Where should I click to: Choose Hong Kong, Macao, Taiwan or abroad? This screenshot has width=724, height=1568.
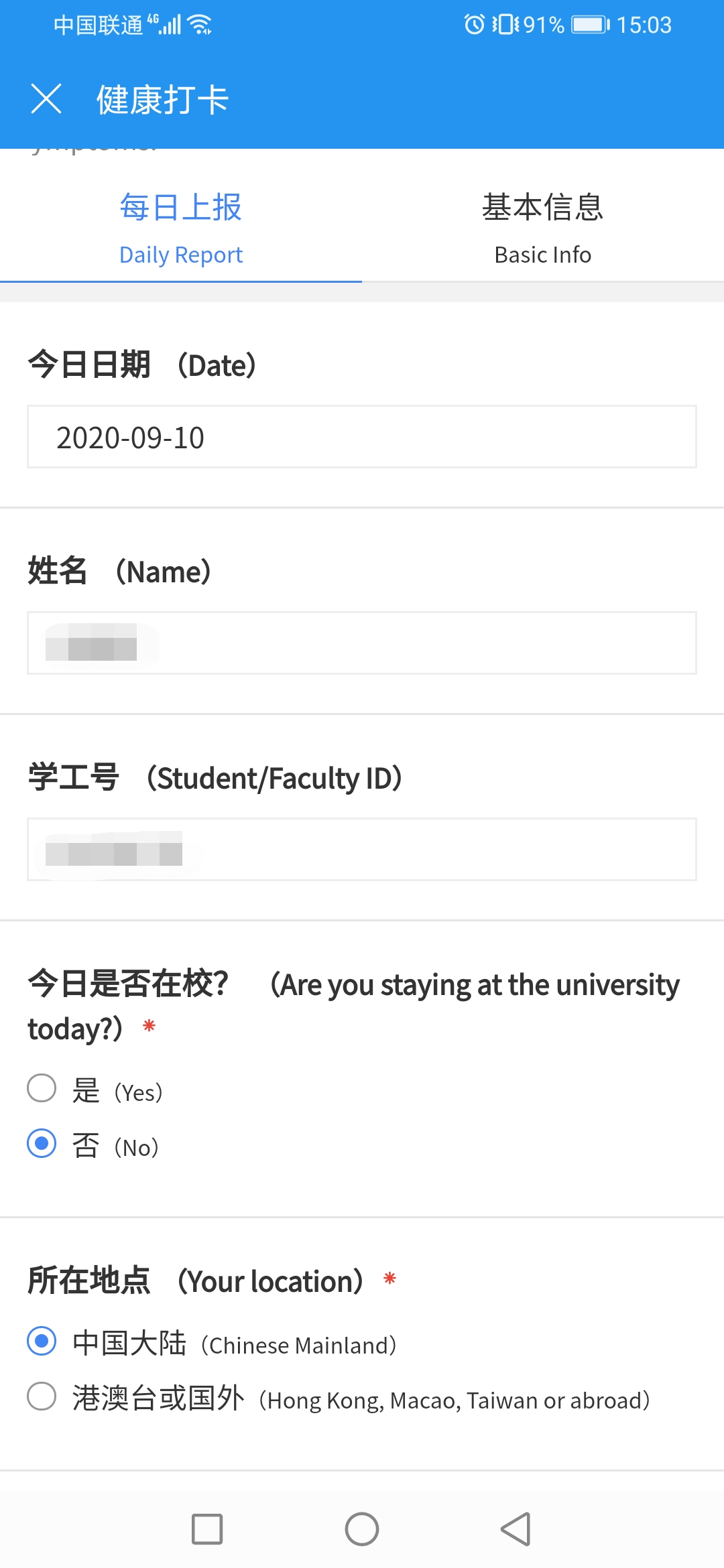42,1396
